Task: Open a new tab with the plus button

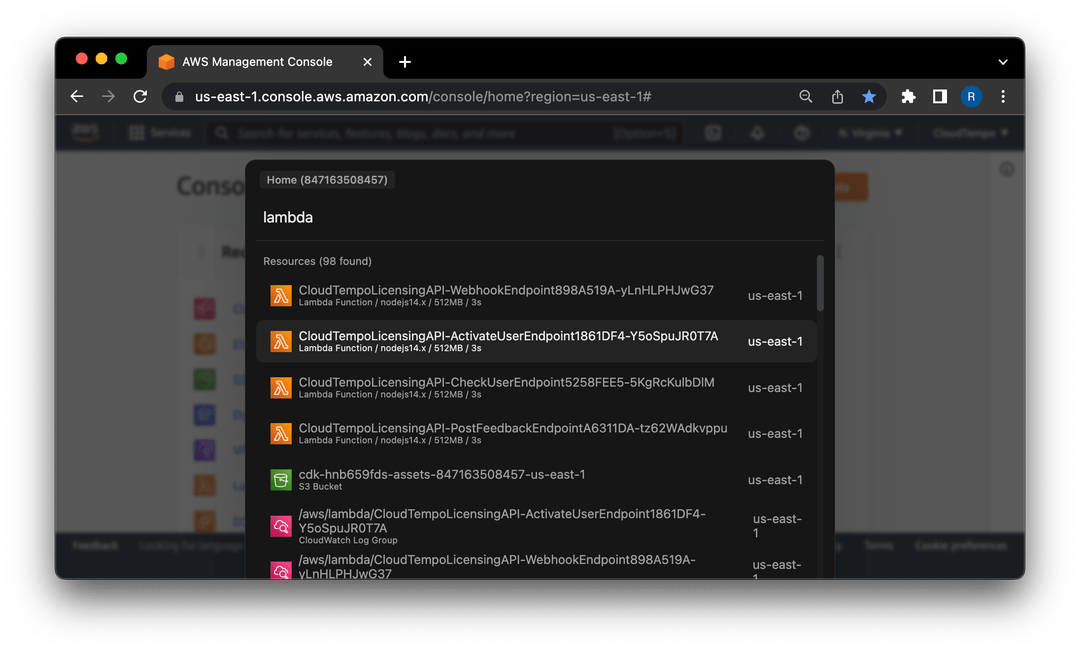Action: [x=405, y=62]
